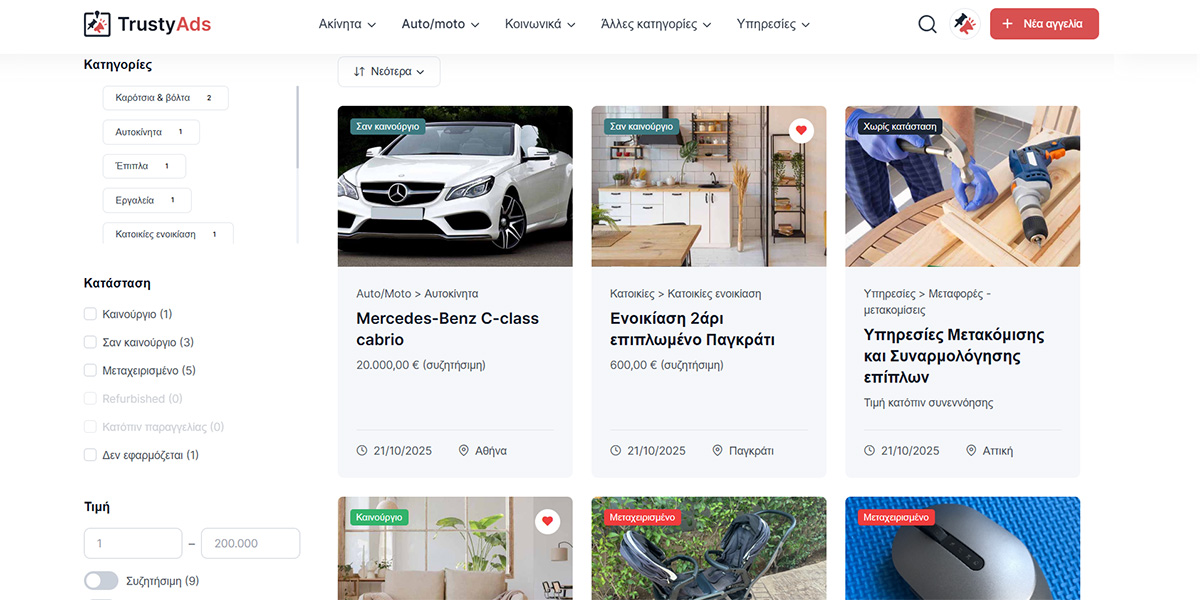Open Ενοικίαση 2άρι επιπλωμένο Παγκράτι title
This screenshot has width=1200, height=600.
pyautogui.click(x=692, y=329)
